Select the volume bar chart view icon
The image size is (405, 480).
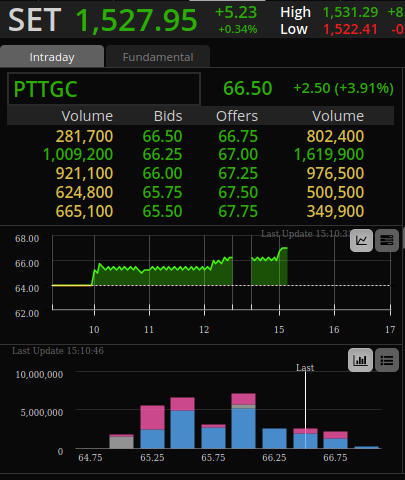click(360, 360)
